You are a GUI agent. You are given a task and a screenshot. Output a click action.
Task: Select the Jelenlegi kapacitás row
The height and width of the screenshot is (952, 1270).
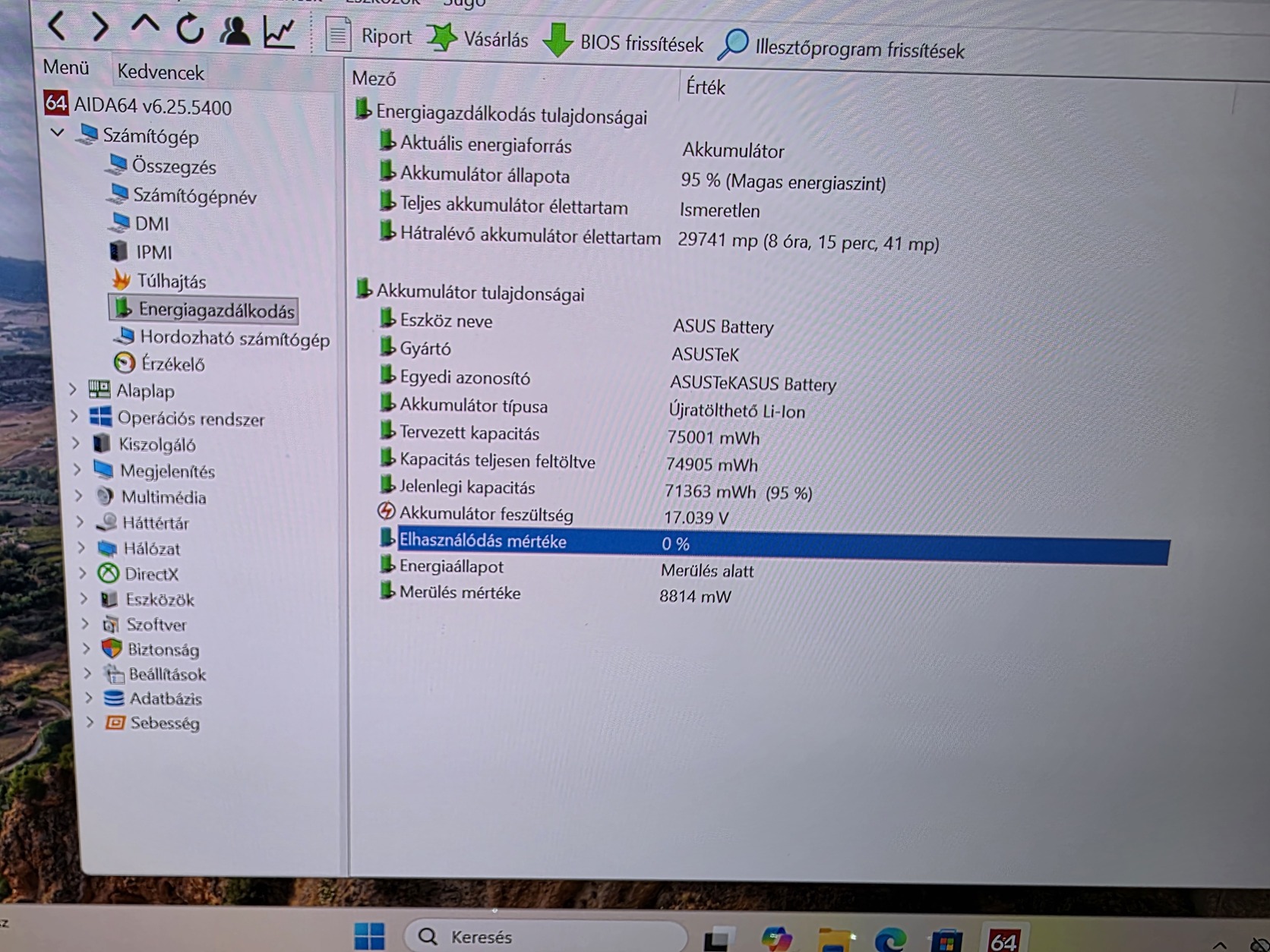[596, 490]
